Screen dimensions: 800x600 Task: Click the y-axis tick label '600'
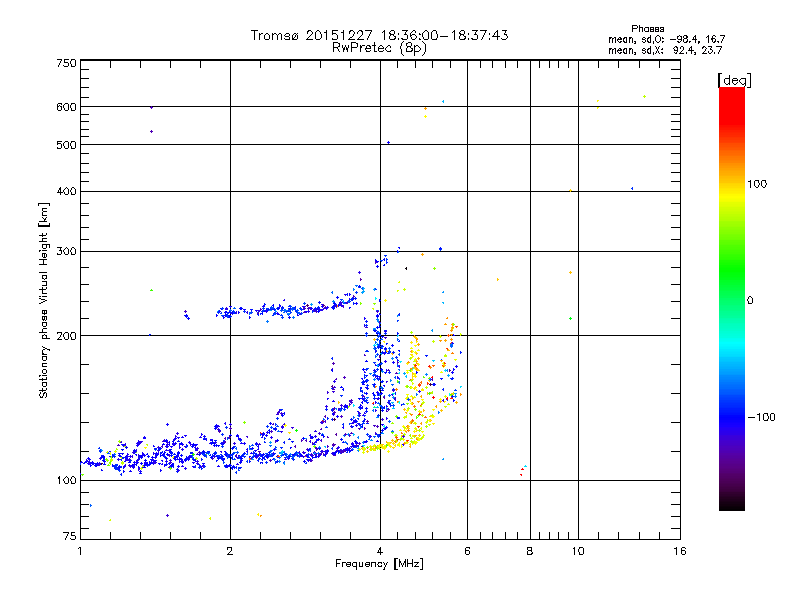click(x=66, y=107)
